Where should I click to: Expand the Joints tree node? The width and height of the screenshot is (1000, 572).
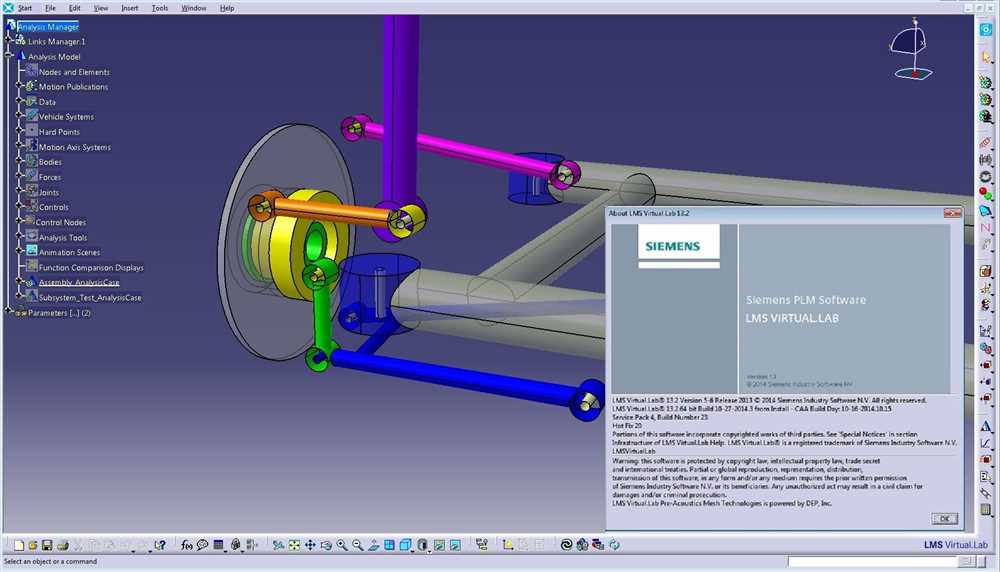[19, 192]
